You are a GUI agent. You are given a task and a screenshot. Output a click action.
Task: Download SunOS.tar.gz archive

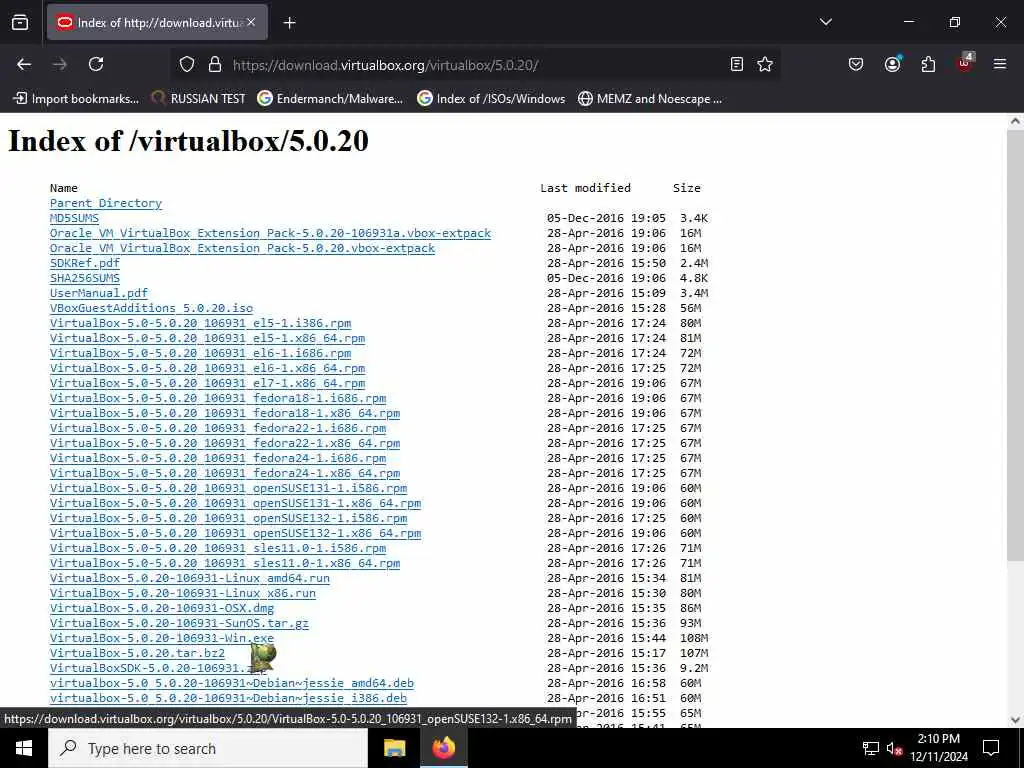(x=180, y=624)
